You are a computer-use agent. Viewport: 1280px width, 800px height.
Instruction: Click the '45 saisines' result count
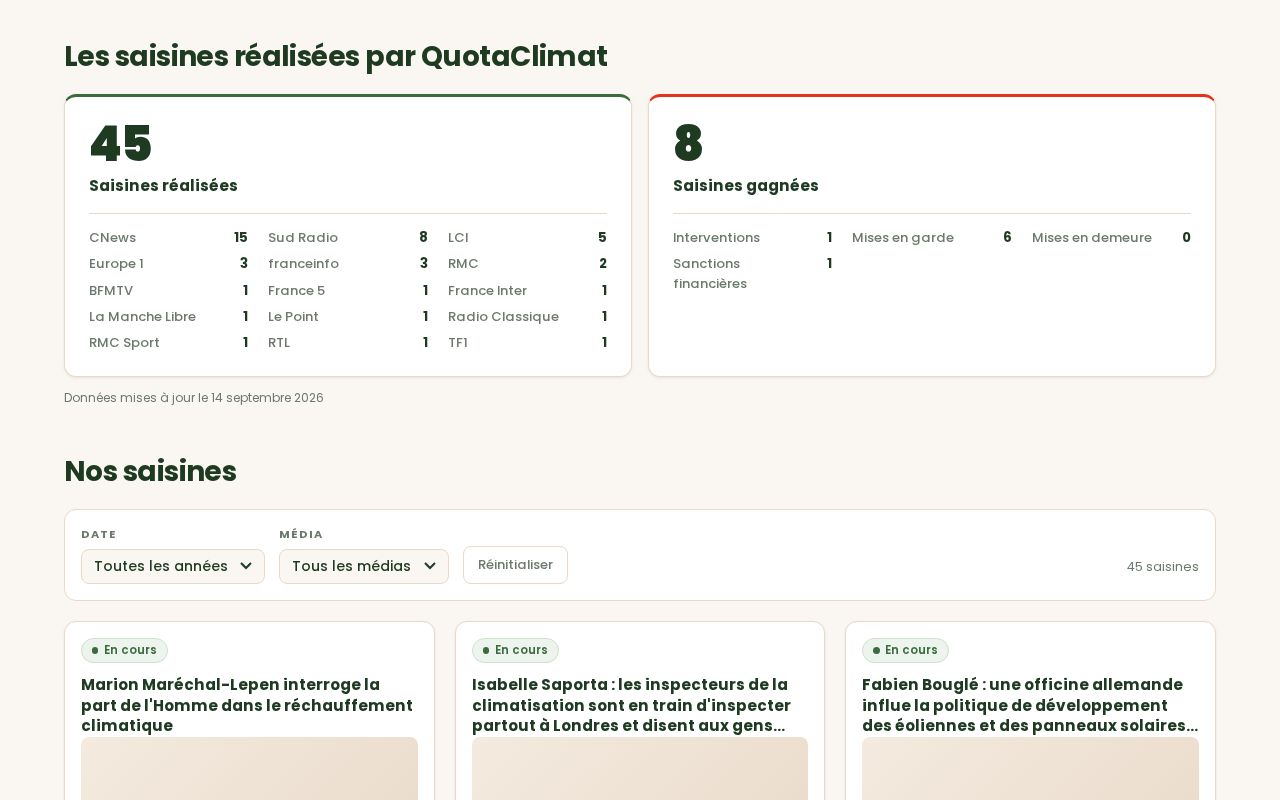pos(1162,567)
